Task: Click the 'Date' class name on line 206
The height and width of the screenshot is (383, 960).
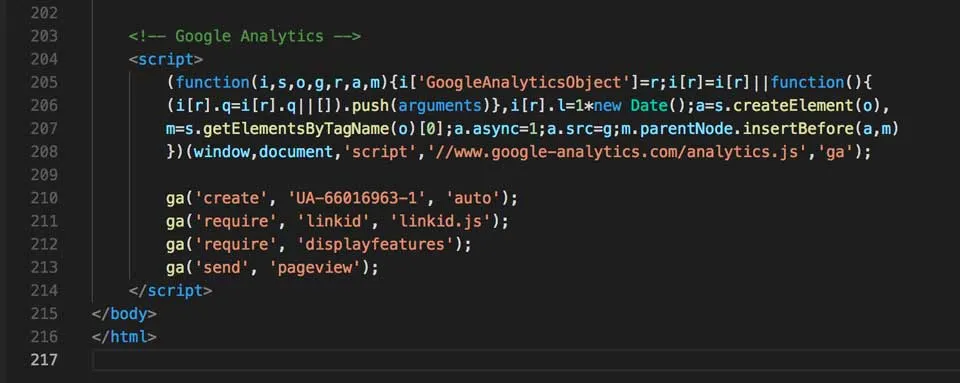Action: tap(649, 106)
